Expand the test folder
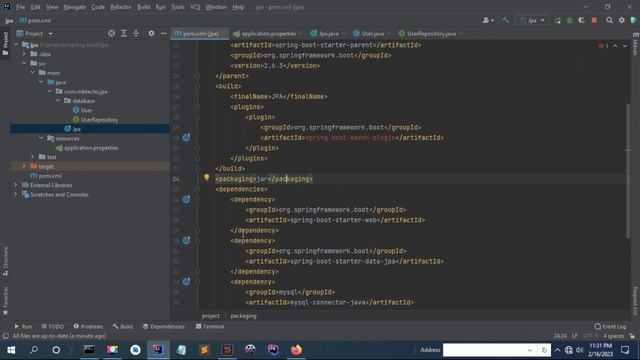Viewport: 640px width, 360px height. (33, 157)
